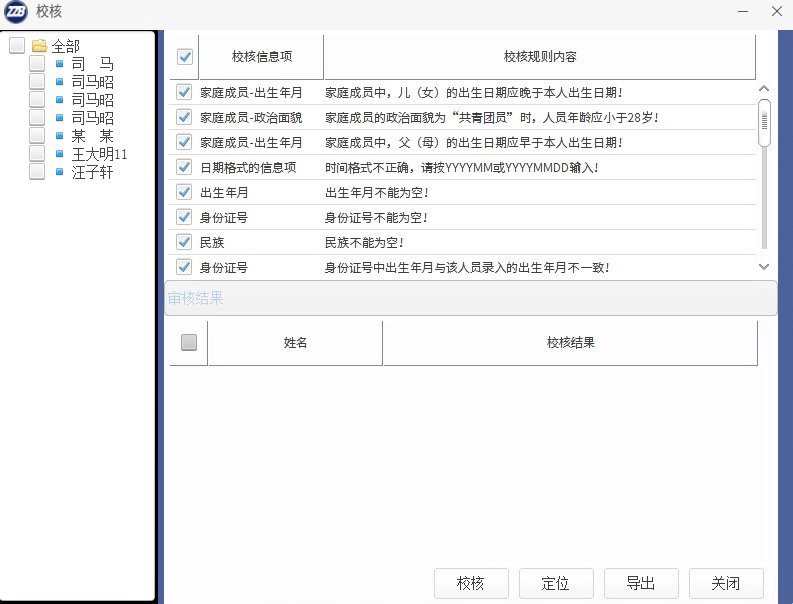The height and width of the screenshot is (604, 793).
Task: Click the 校核信息项 column header
Action: click(261, 57)
